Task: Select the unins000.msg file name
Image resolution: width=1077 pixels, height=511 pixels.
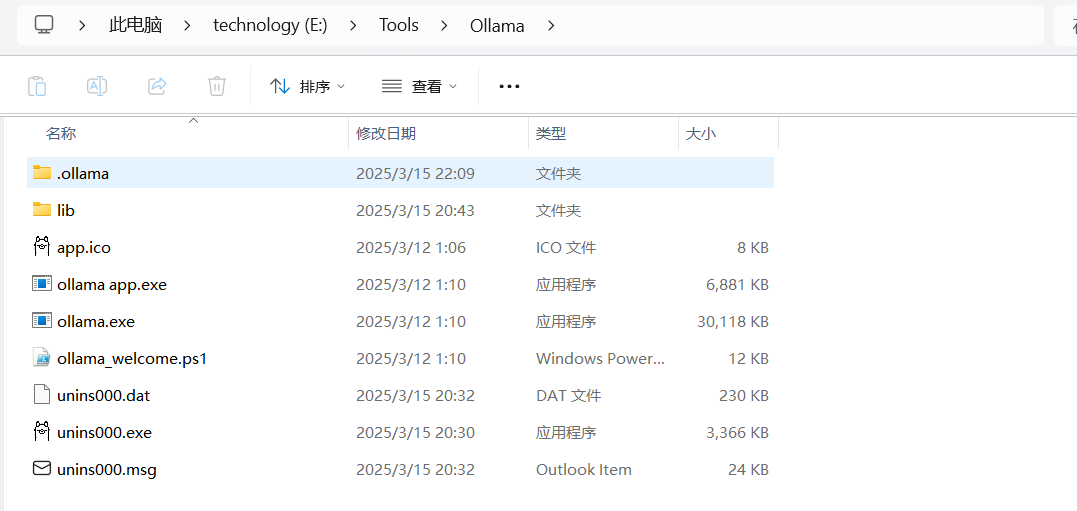Action: point(107,470)
